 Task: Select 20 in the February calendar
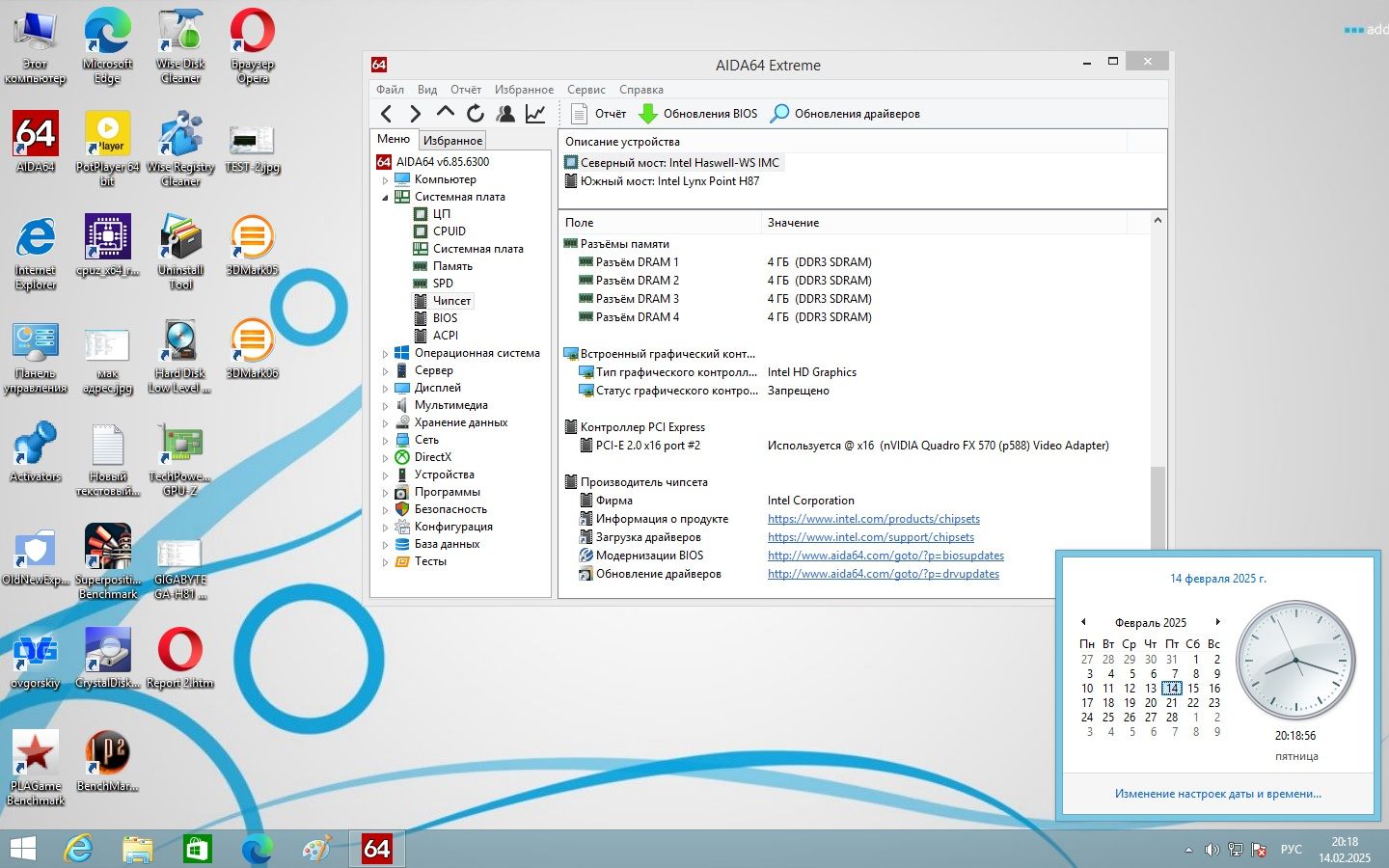(x=1151, y=703)
